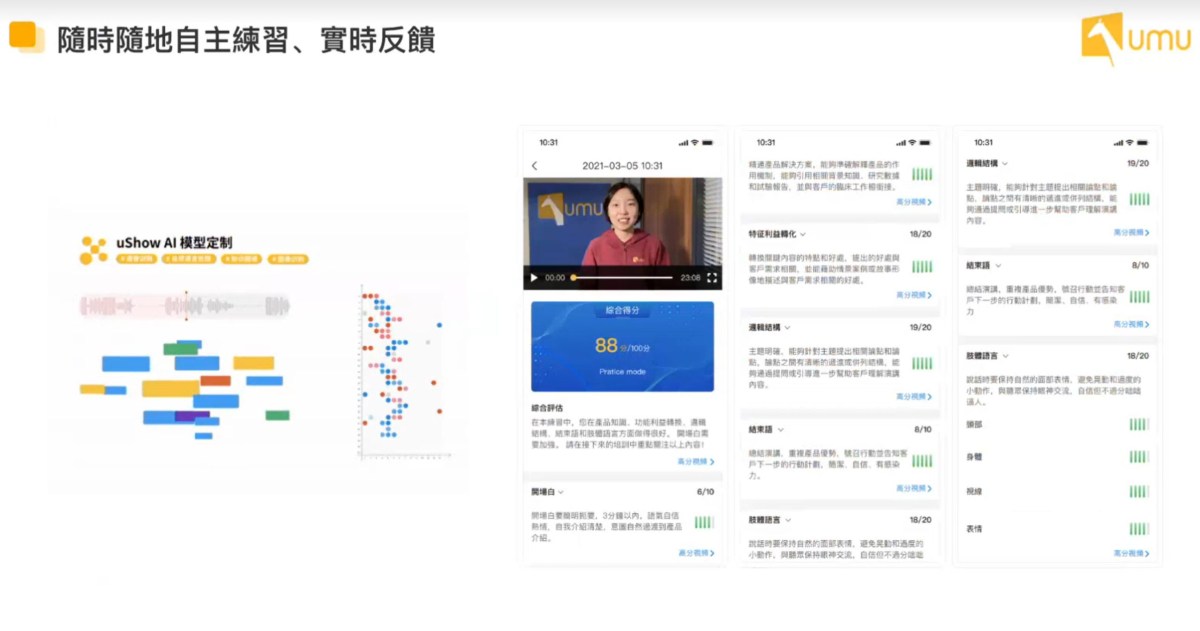1200x631 pixels.
Task: Open the video in fullscreen
Action: [712, 277]
